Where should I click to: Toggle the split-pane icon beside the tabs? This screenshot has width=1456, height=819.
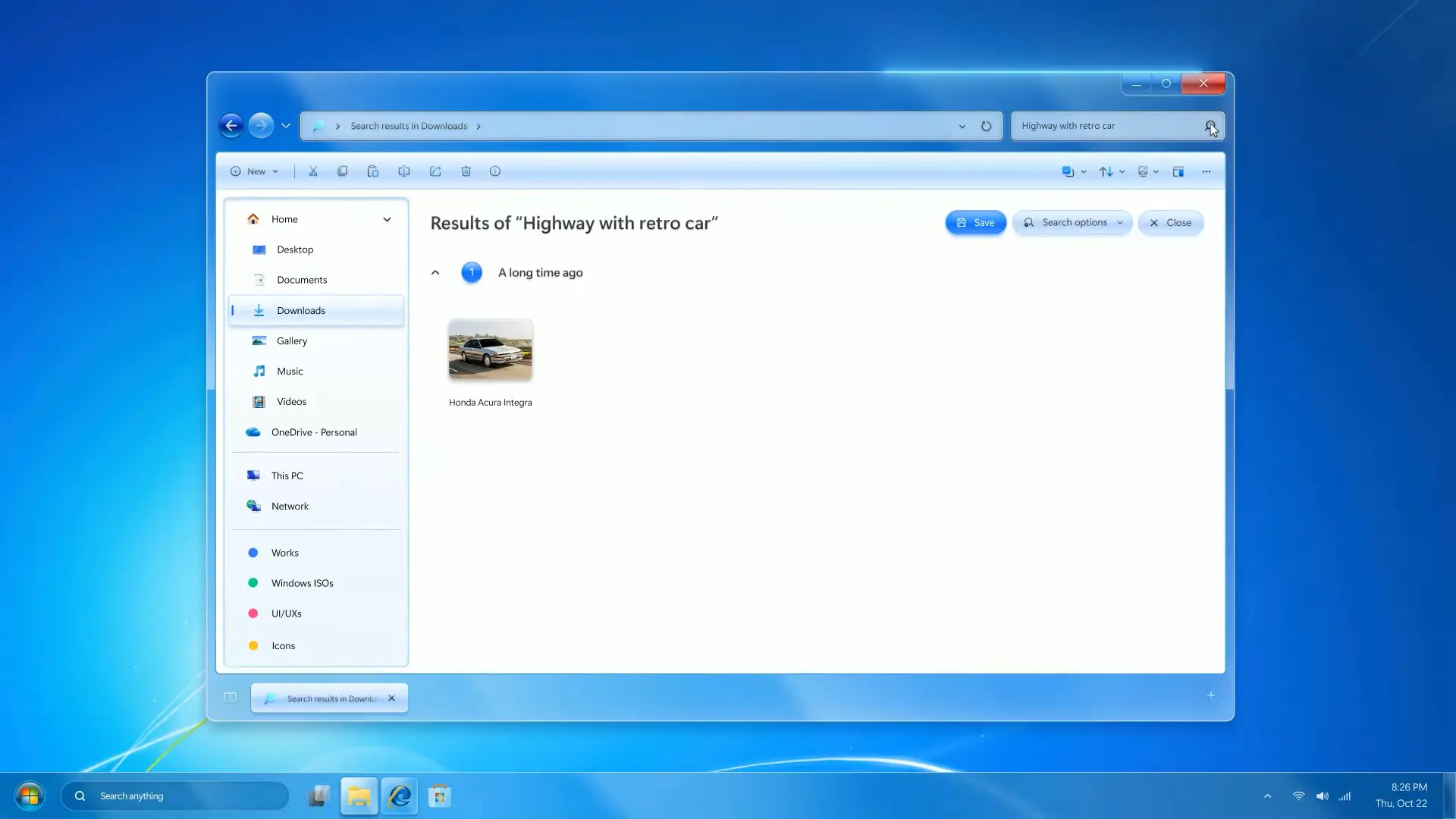point(231,698)
